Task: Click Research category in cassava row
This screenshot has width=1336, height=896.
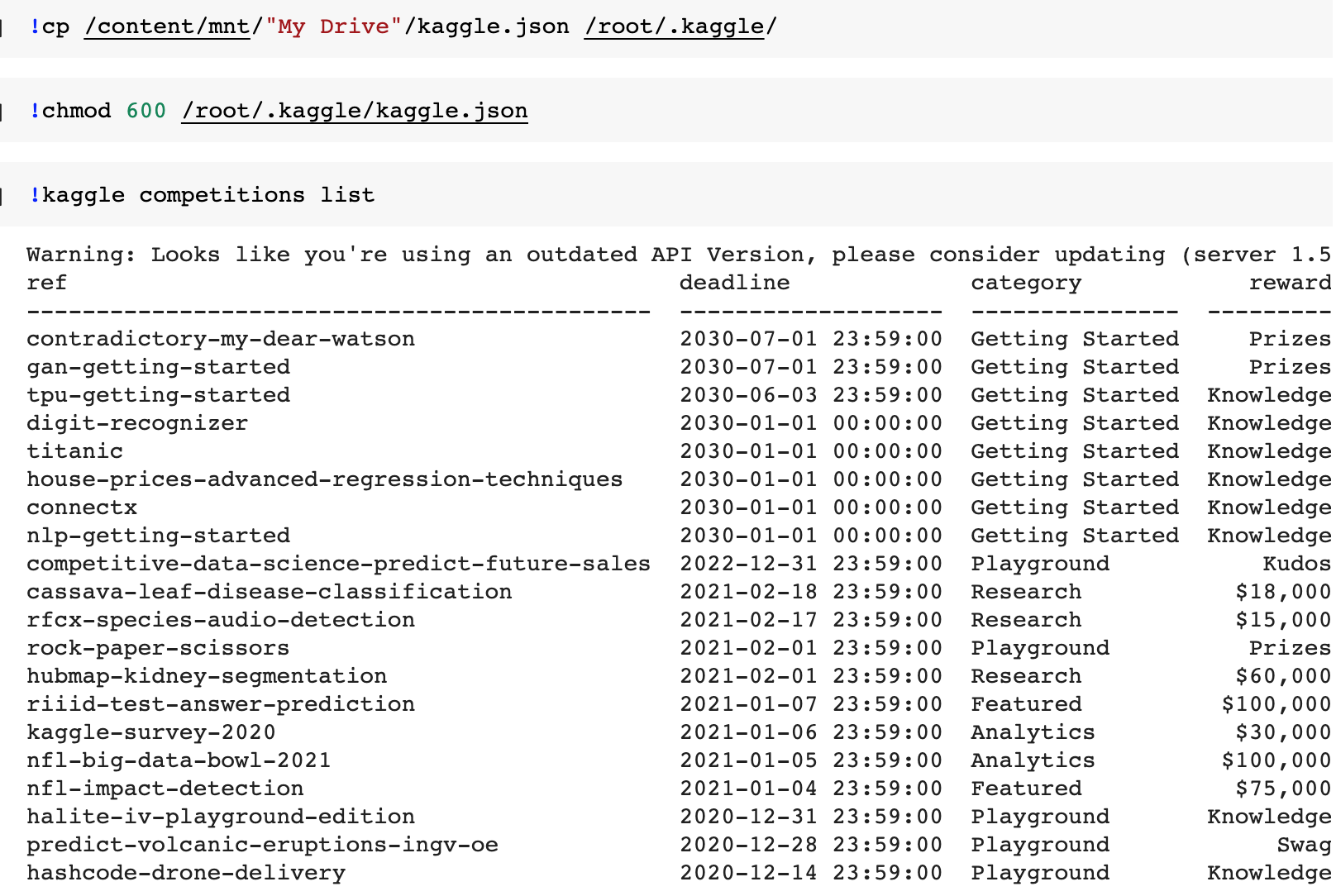Action: tap(1026, 592)
